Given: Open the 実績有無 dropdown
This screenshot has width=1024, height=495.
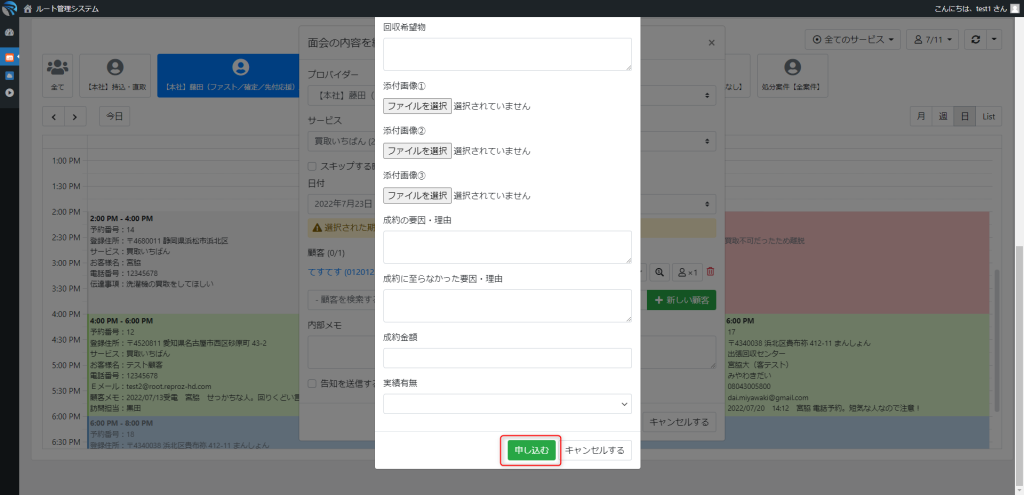Looking at the screenshot, I should 507,403.
